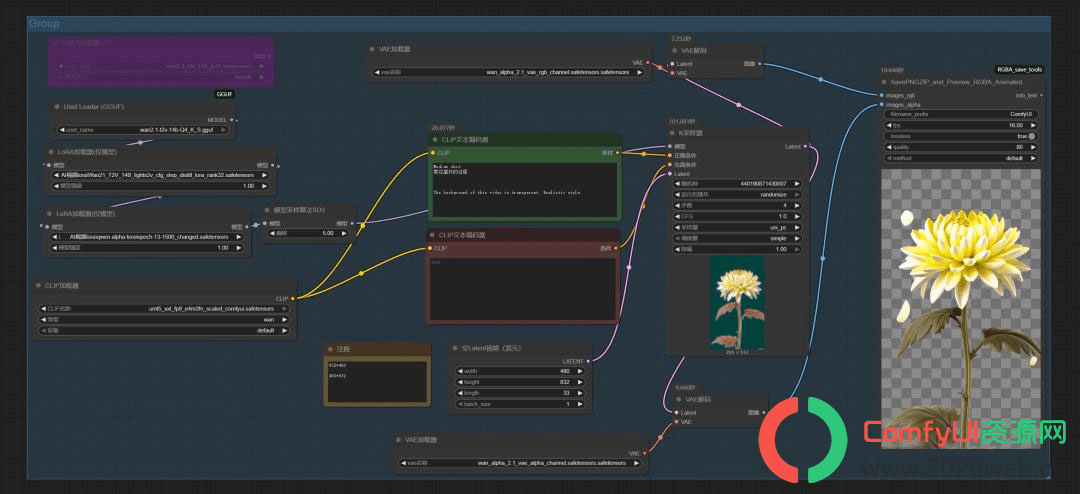The width and height of the screenshot is (1080, 494).
Task: Click the LATENT output socket of empty latent node
Action: pyautogui.click(x=588, y=361)
